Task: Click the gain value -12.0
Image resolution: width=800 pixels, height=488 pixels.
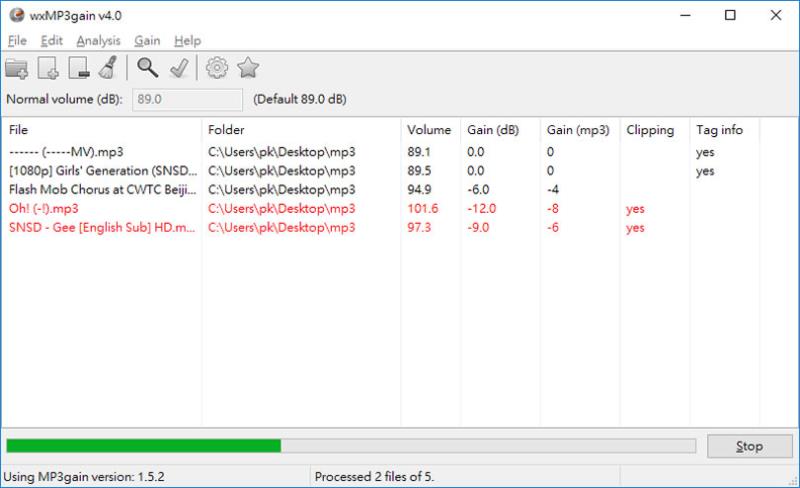Action: coord(481,209)
